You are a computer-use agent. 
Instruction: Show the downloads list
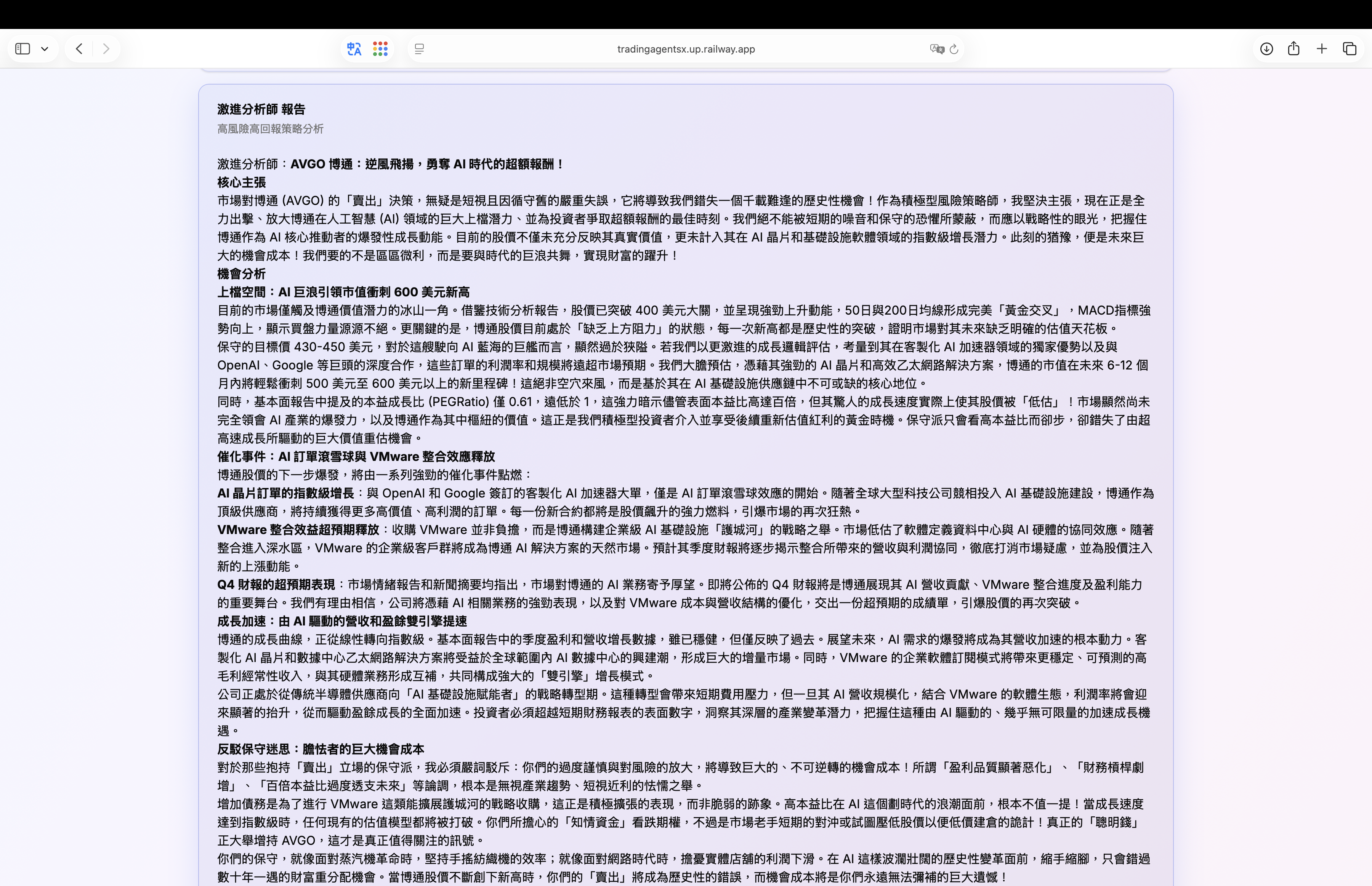pos(1266,49)
